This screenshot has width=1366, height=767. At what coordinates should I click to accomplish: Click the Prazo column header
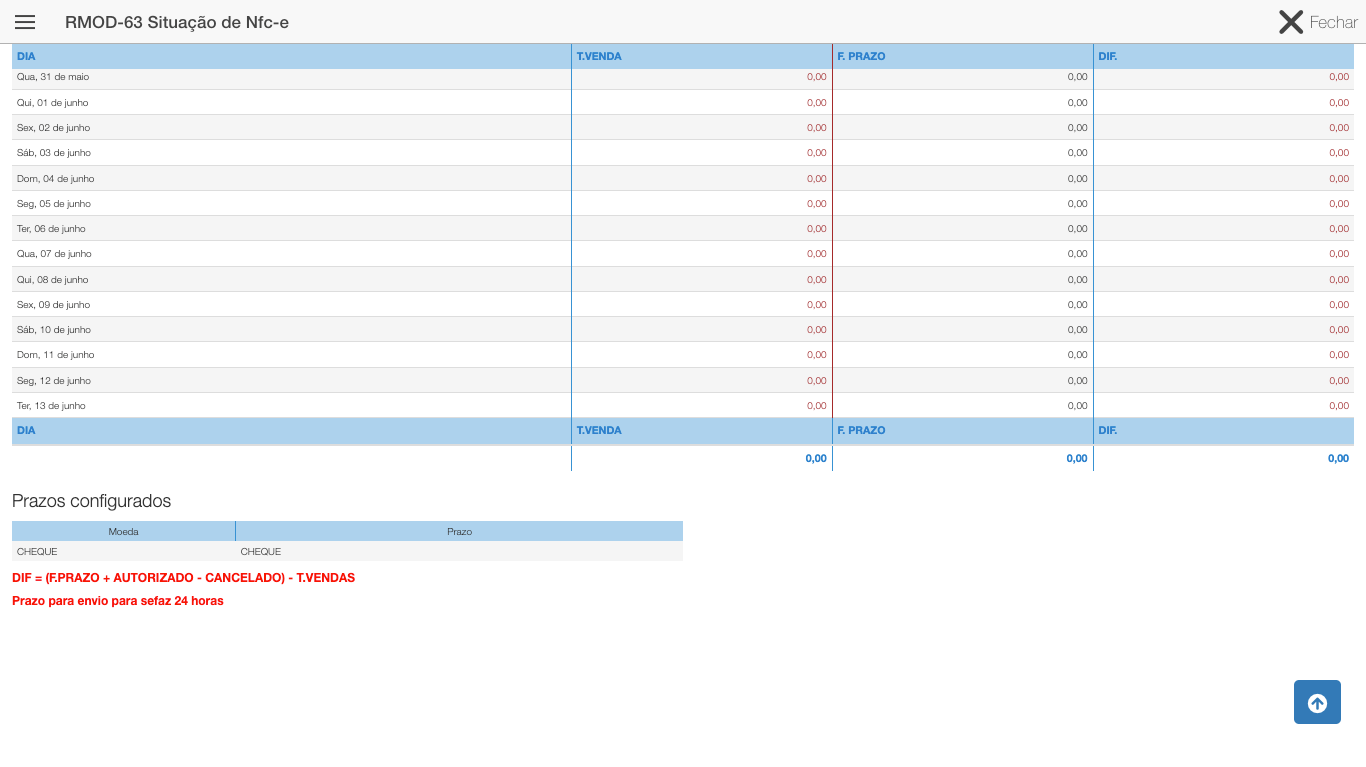459,532
